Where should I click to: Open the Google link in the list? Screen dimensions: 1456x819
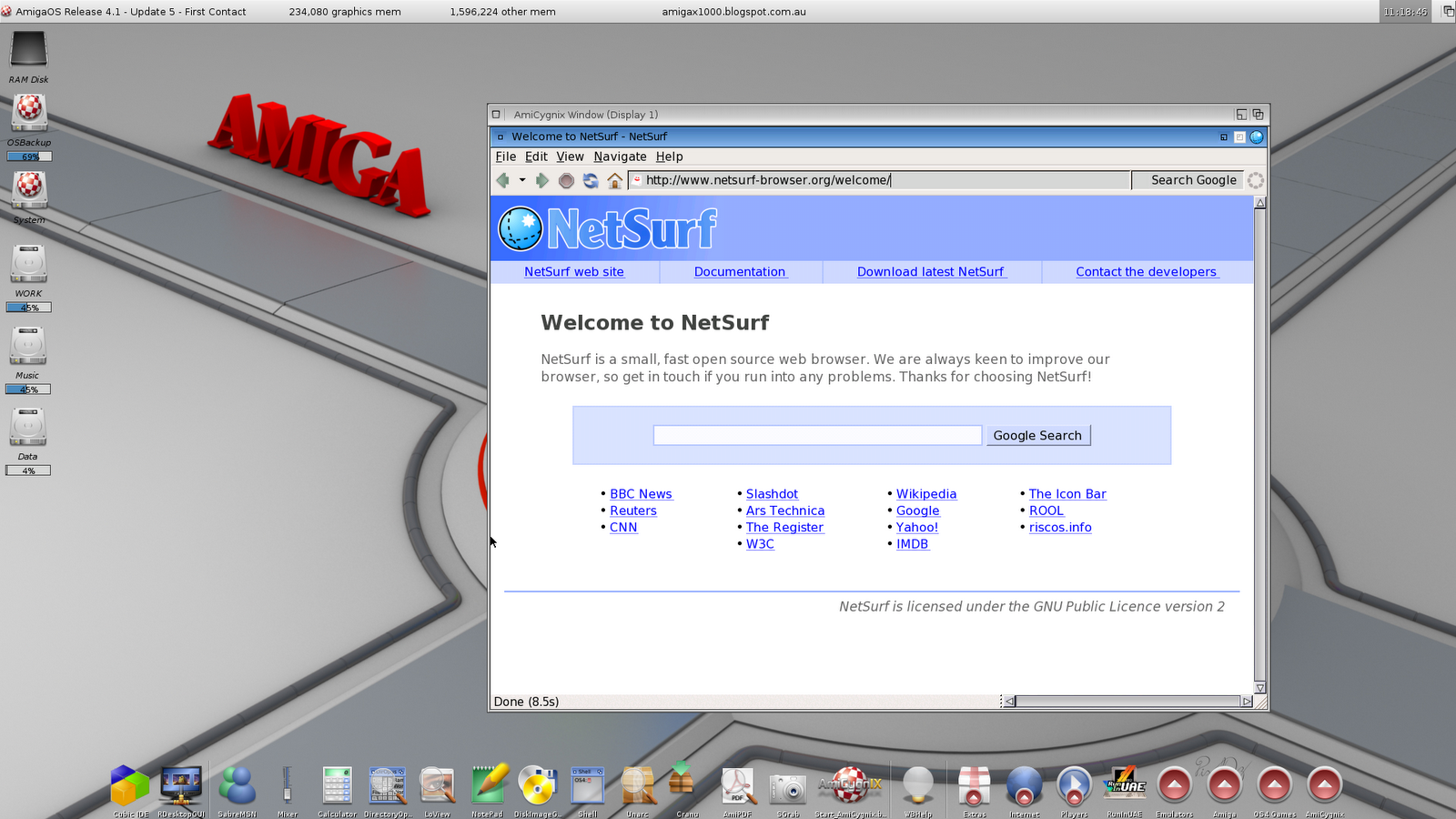(917, 511)
